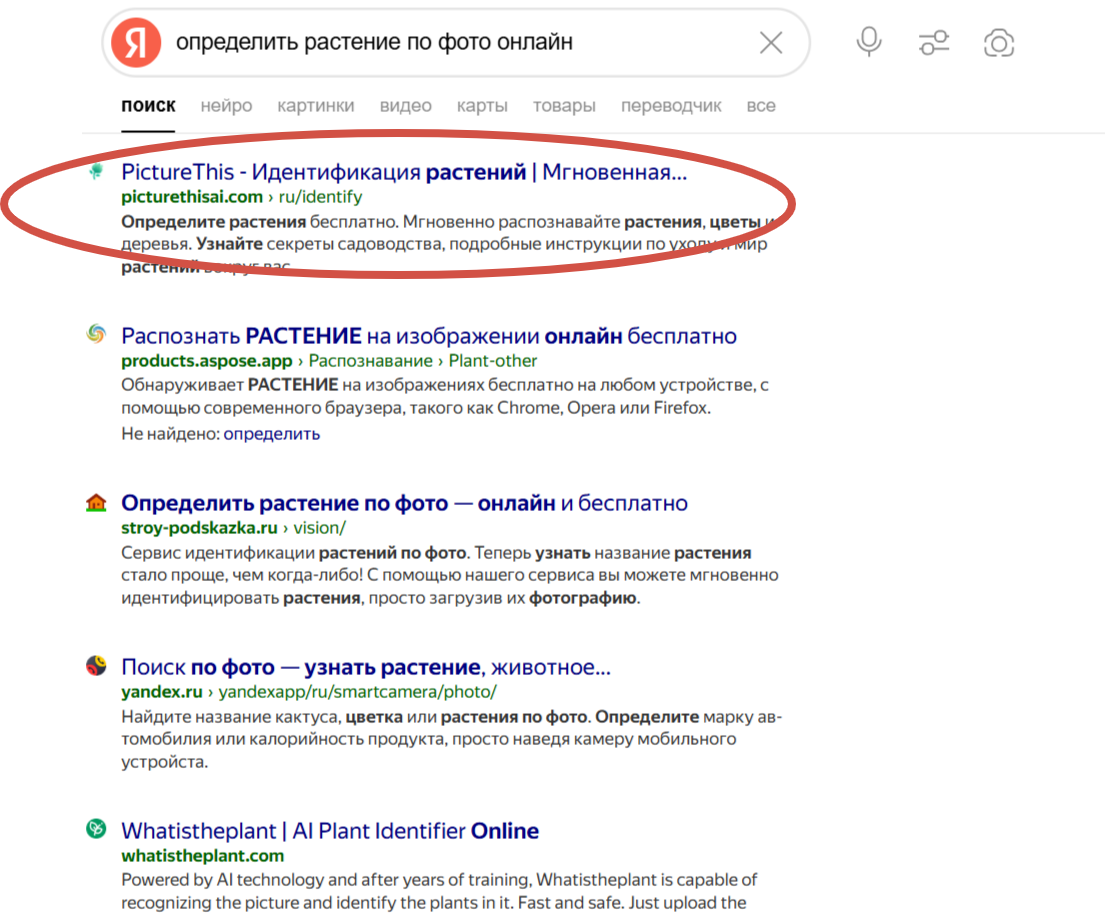Click the aspose.app colorful favicon
Viewport: 1105px width, 916px height.
pos(95,335)
